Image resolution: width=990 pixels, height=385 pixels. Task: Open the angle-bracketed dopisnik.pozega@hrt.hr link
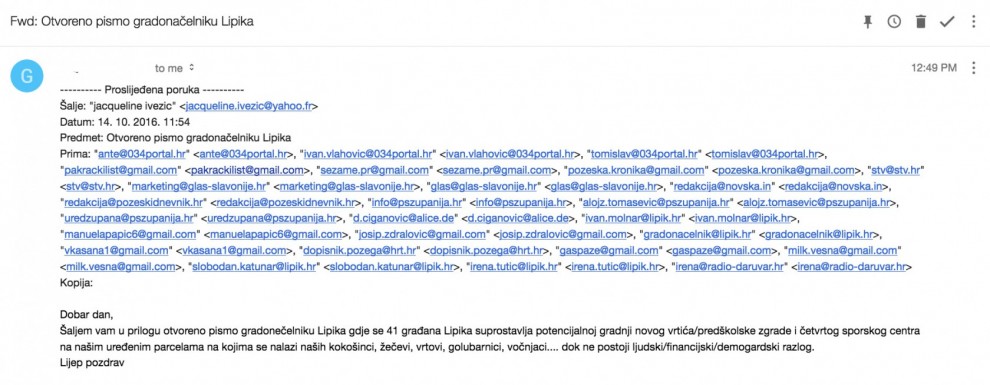485,251
